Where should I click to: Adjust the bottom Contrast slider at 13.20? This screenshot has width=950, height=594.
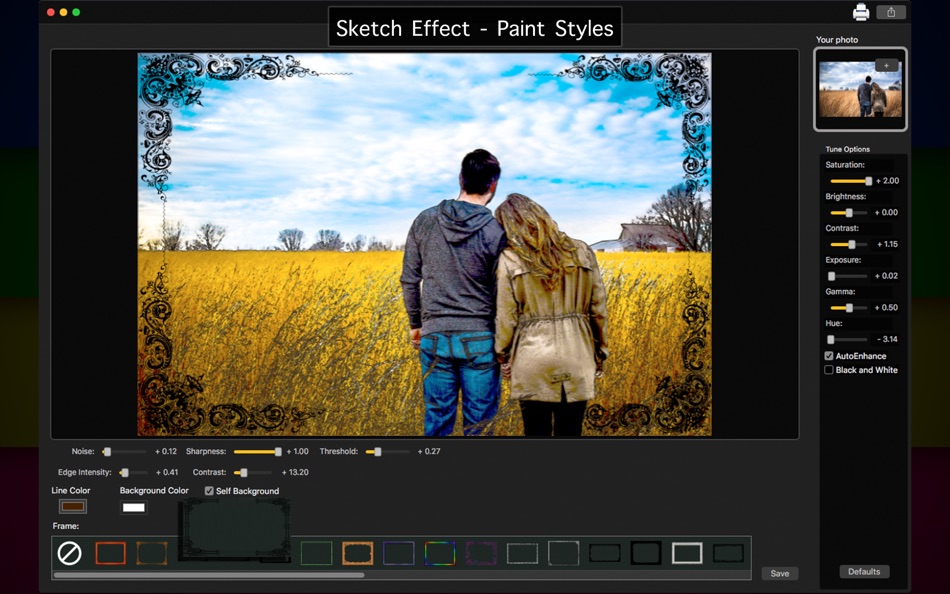coord(253,472)
